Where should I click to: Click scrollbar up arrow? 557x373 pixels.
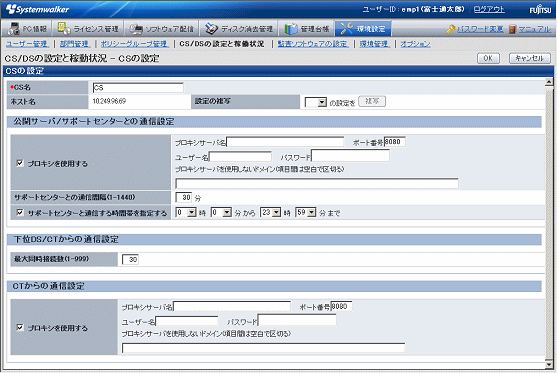(x=549, y=82)
